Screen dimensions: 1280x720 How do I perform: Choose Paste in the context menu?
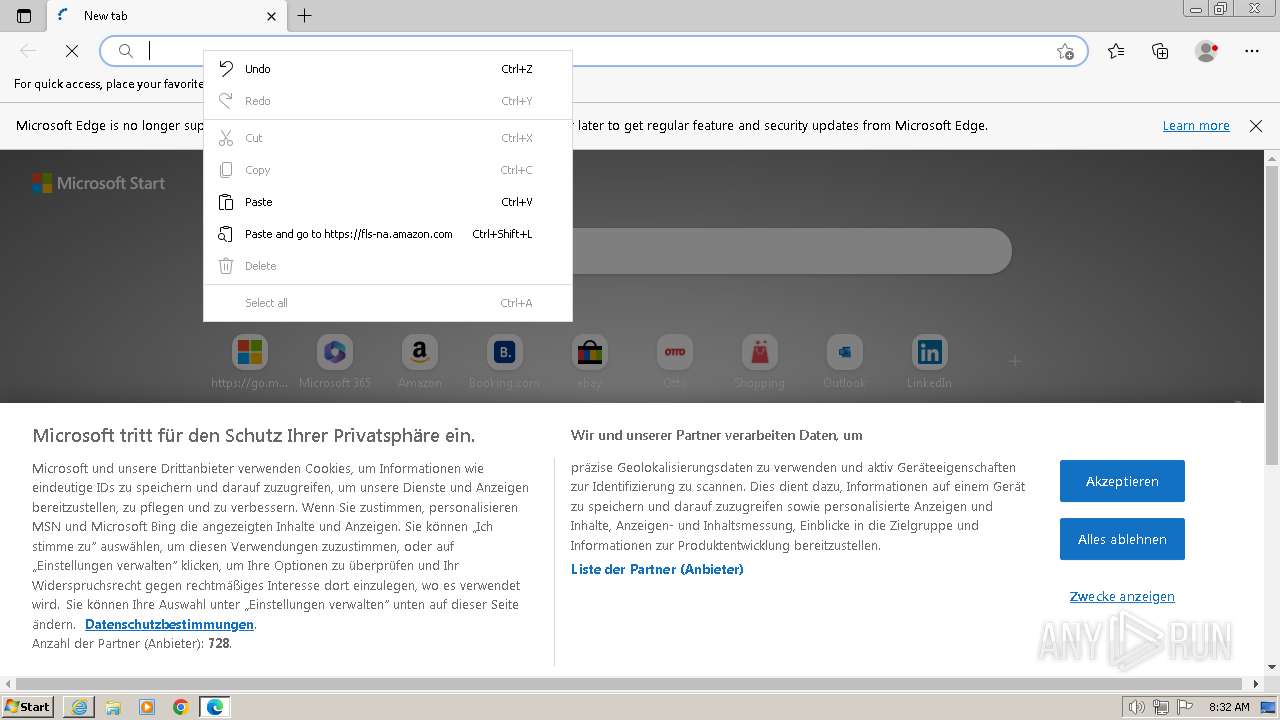[388, 202]
